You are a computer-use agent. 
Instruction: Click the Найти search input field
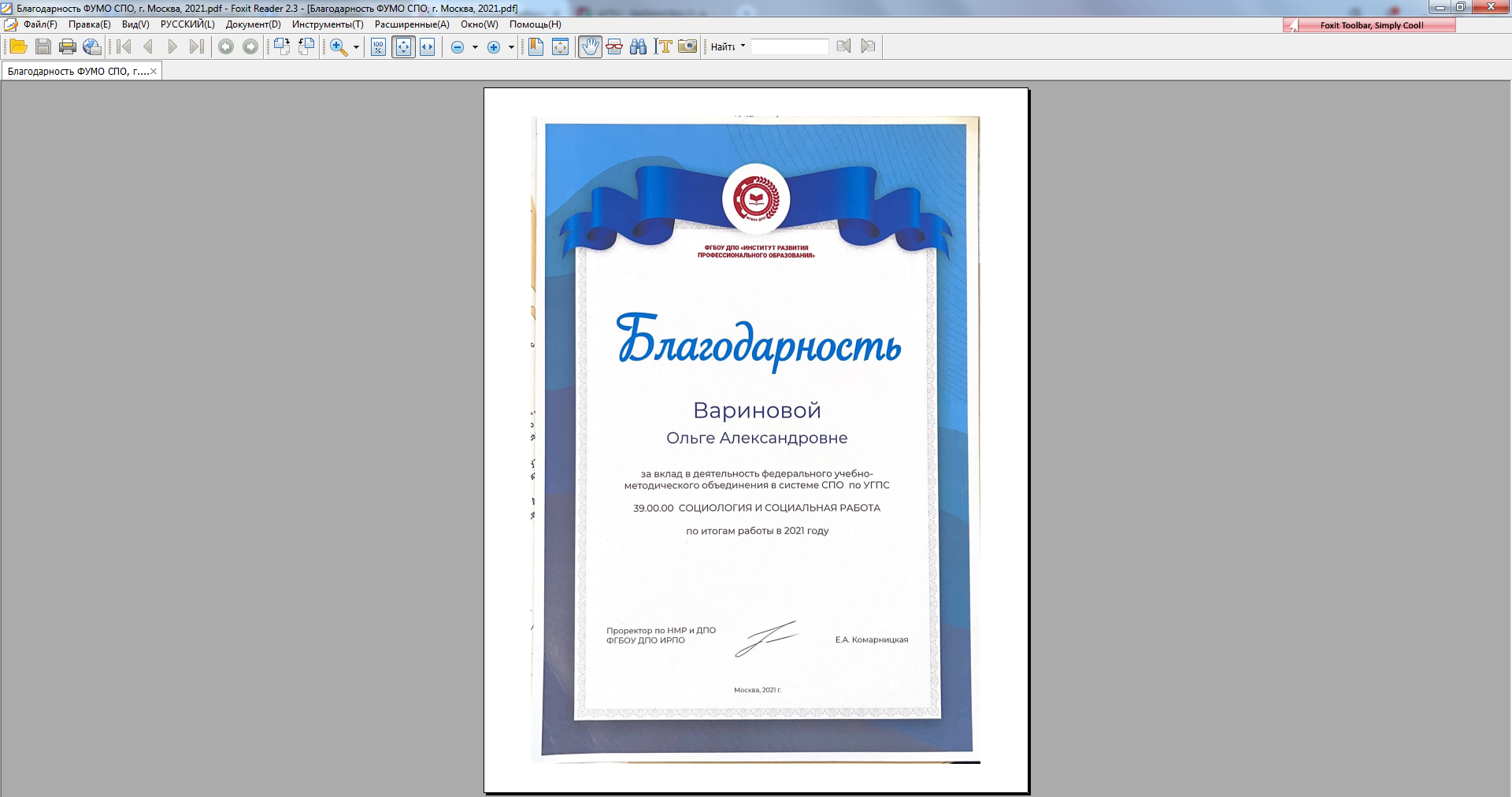789,47
